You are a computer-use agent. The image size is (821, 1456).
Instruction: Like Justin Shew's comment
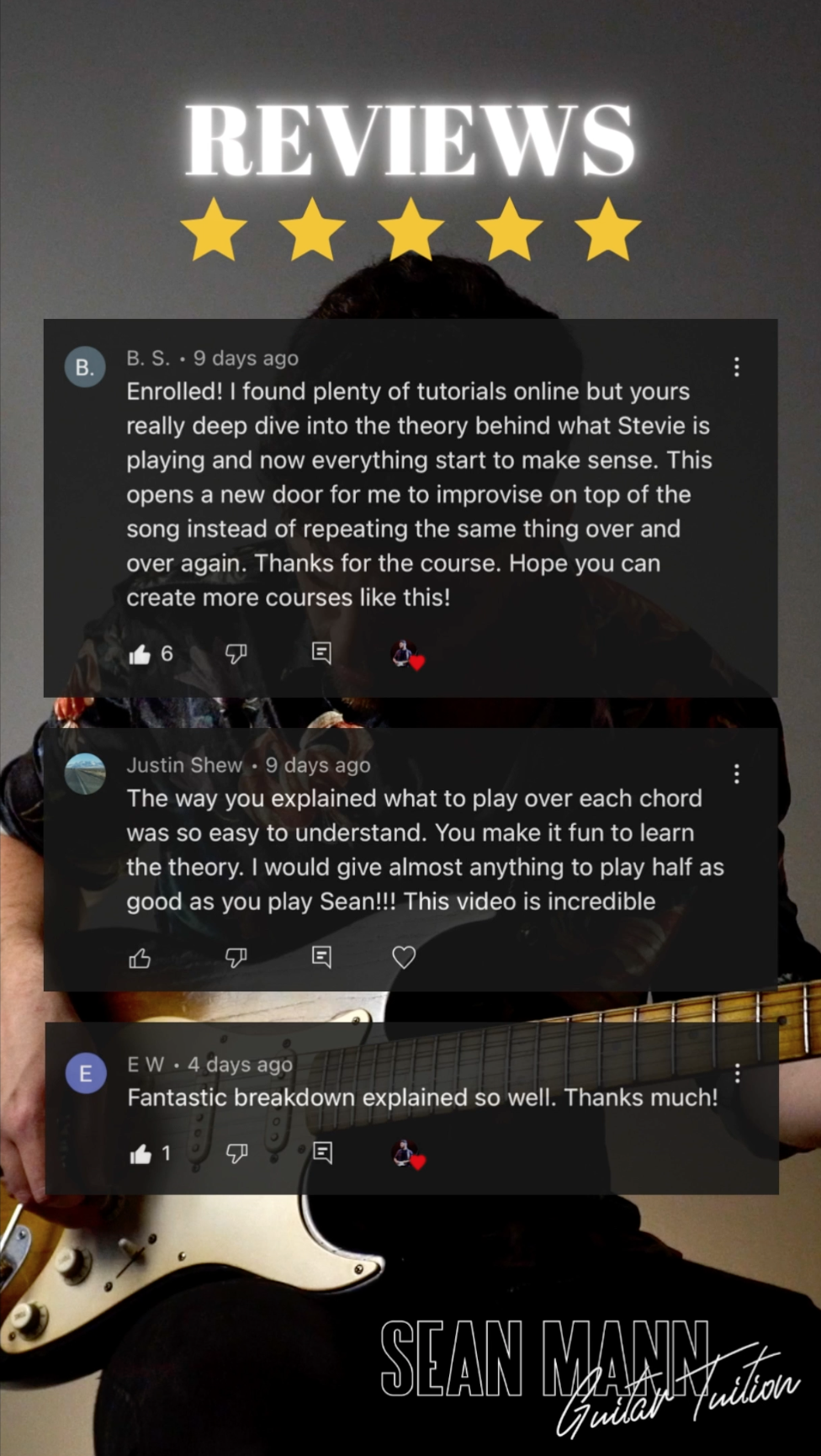pos(140,958)
